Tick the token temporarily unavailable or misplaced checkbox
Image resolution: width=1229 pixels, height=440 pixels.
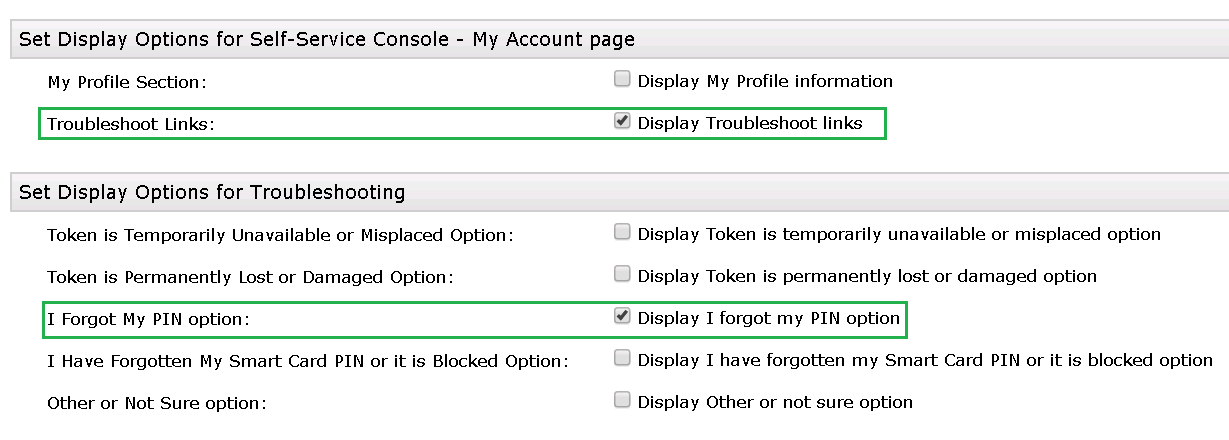622,233
